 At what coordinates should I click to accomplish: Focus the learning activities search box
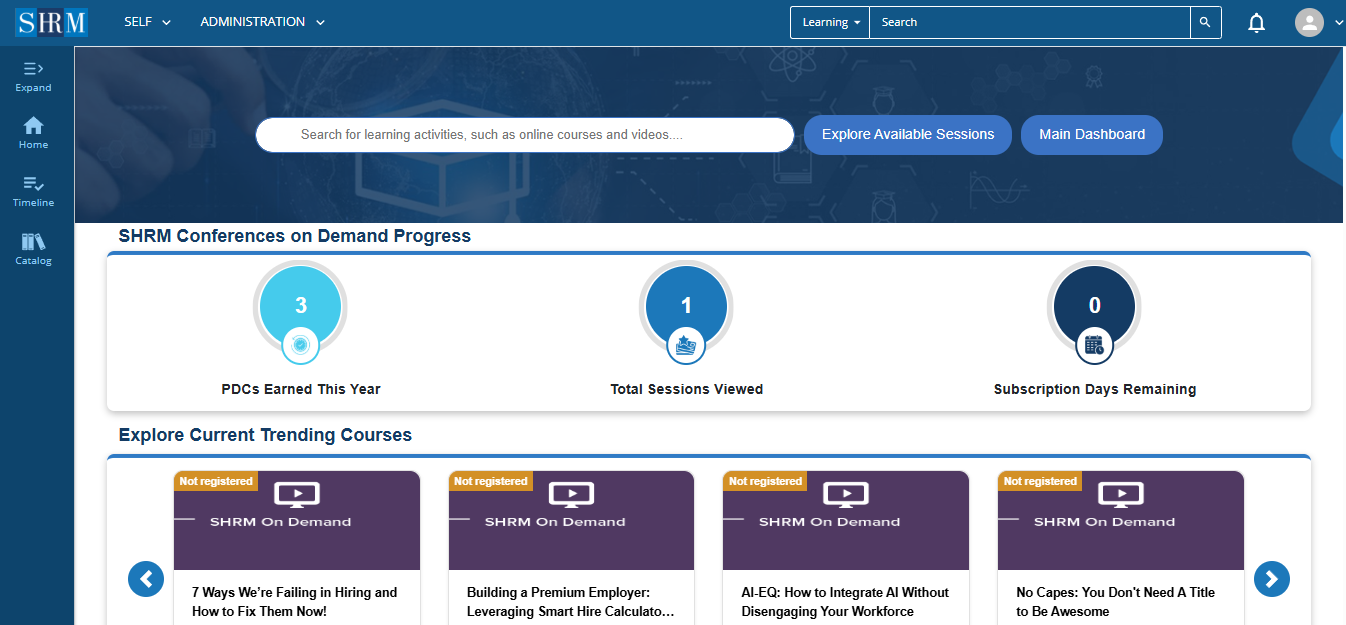tap(525, 135)
